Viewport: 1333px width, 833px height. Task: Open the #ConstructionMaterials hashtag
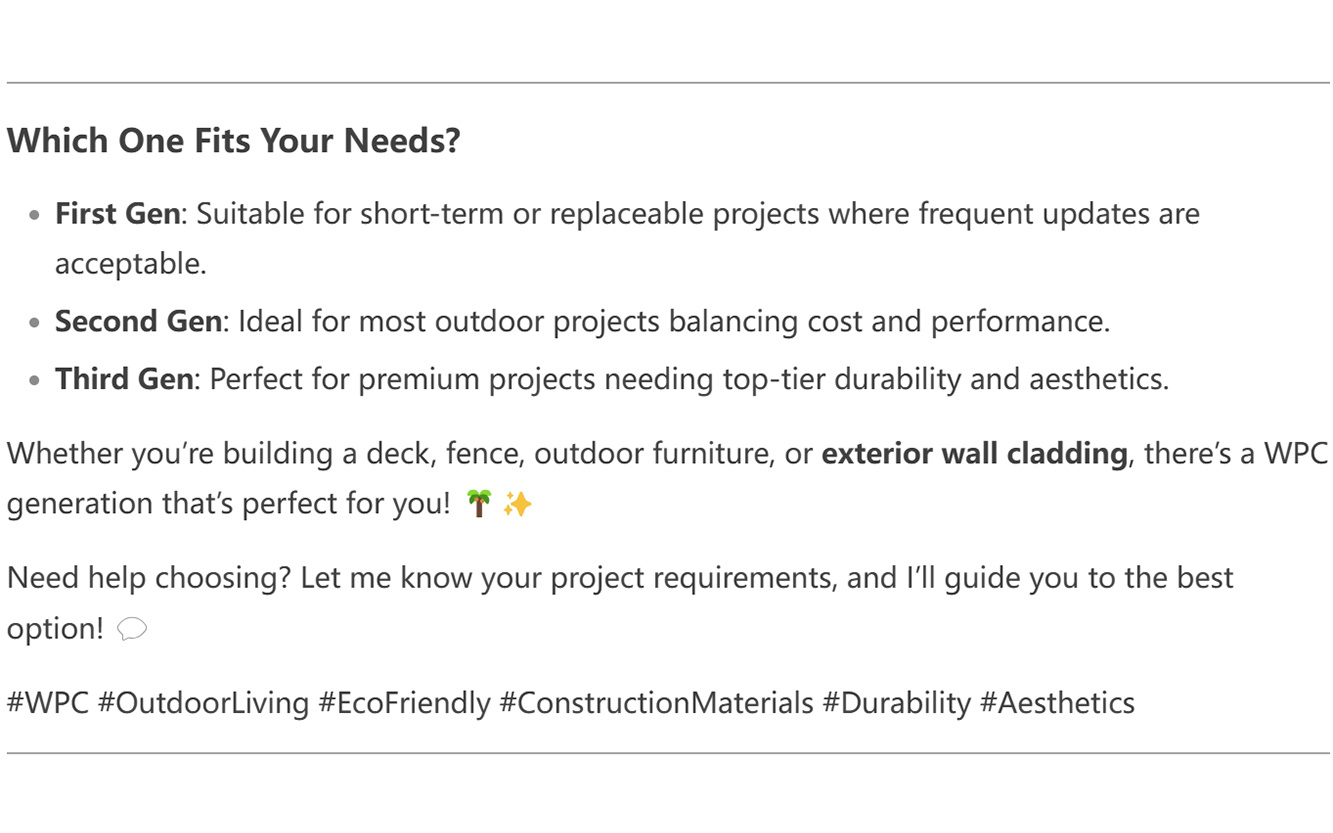tap(656, 703)
